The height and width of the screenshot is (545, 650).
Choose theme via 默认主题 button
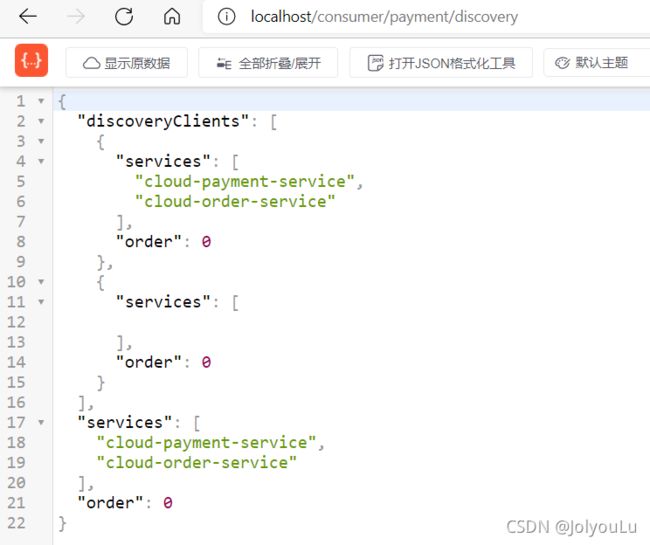click(x=597, y=63)
